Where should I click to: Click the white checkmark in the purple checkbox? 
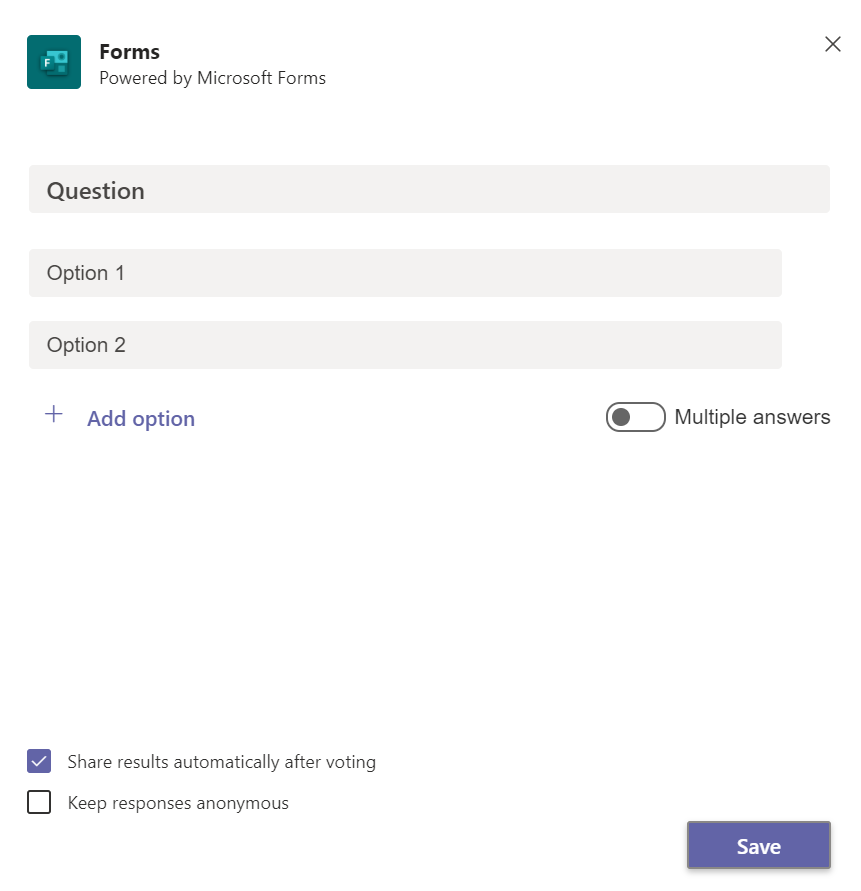point(39,761)
